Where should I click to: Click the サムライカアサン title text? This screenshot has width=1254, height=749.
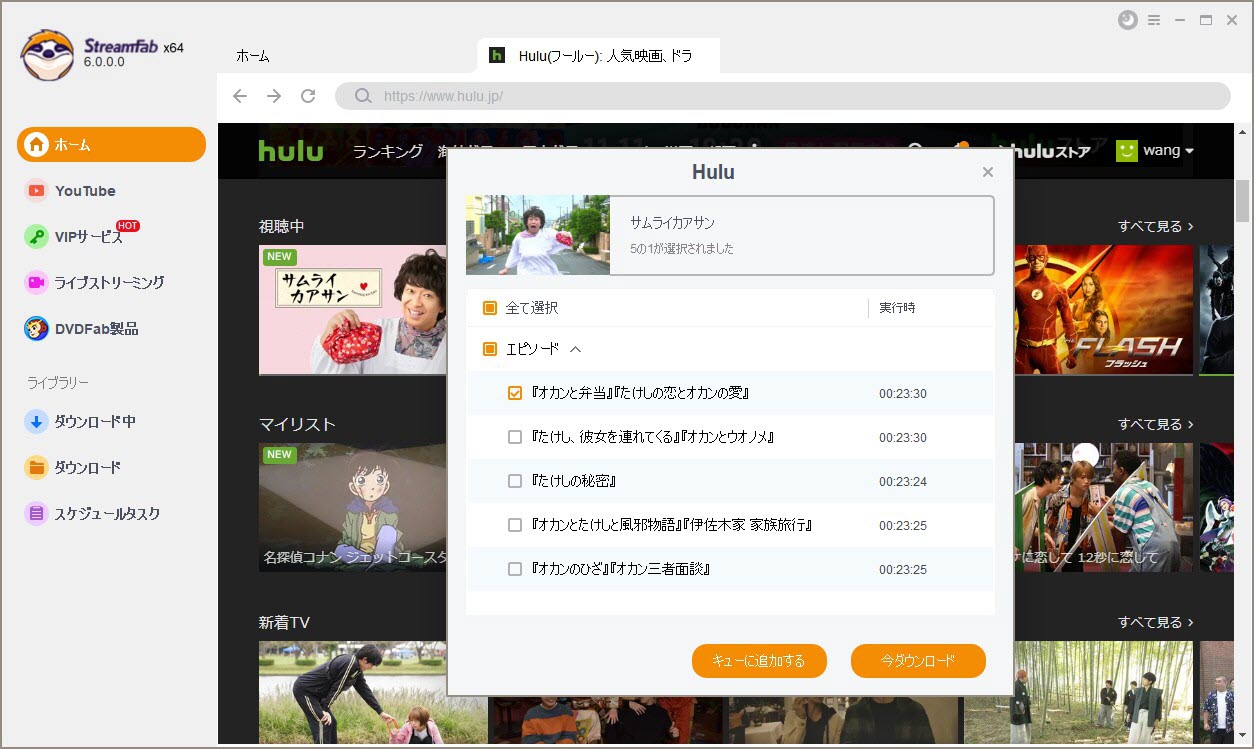(673, 223)
